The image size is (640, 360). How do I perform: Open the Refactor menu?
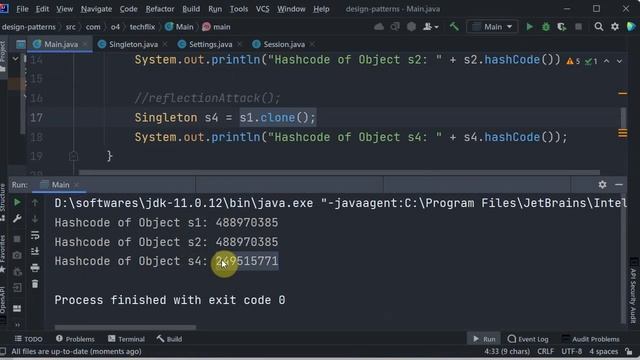tap(160, 9)
